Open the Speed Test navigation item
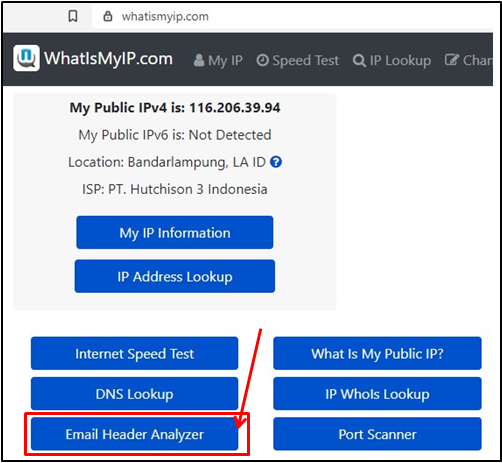This screenshot has width=502, height=463. pyautogui.click(x=298, y=61)
